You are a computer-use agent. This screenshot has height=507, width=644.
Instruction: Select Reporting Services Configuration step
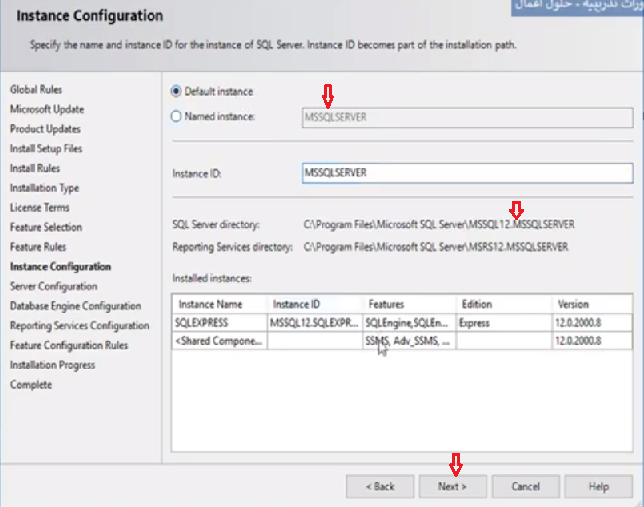[80, 325]
